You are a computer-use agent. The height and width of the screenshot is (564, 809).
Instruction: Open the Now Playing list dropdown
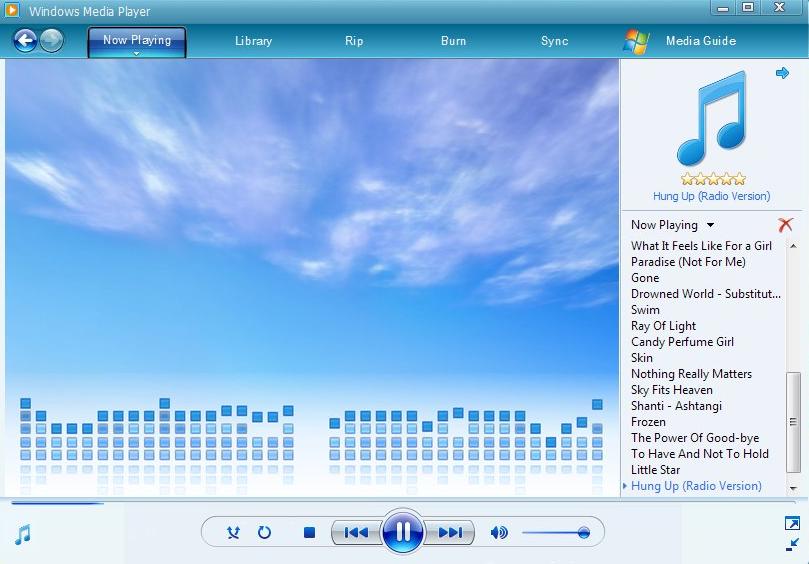point(710,225)
